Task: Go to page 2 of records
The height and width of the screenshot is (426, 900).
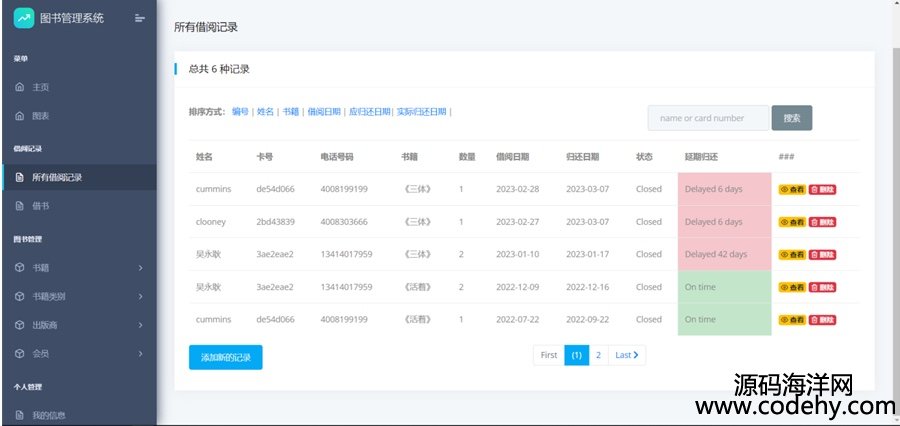Action: 598,355
